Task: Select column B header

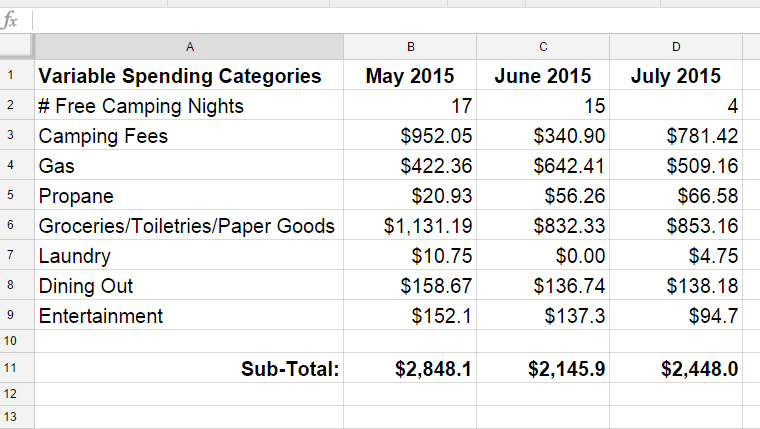Action: [x=411, y=47]
